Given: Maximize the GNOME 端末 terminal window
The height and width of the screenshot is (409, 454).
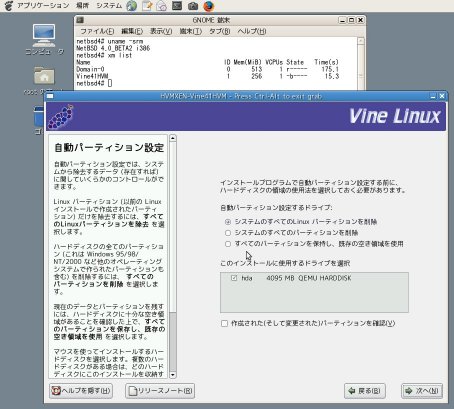Looking at the screenshot, I should coord(351,20).
